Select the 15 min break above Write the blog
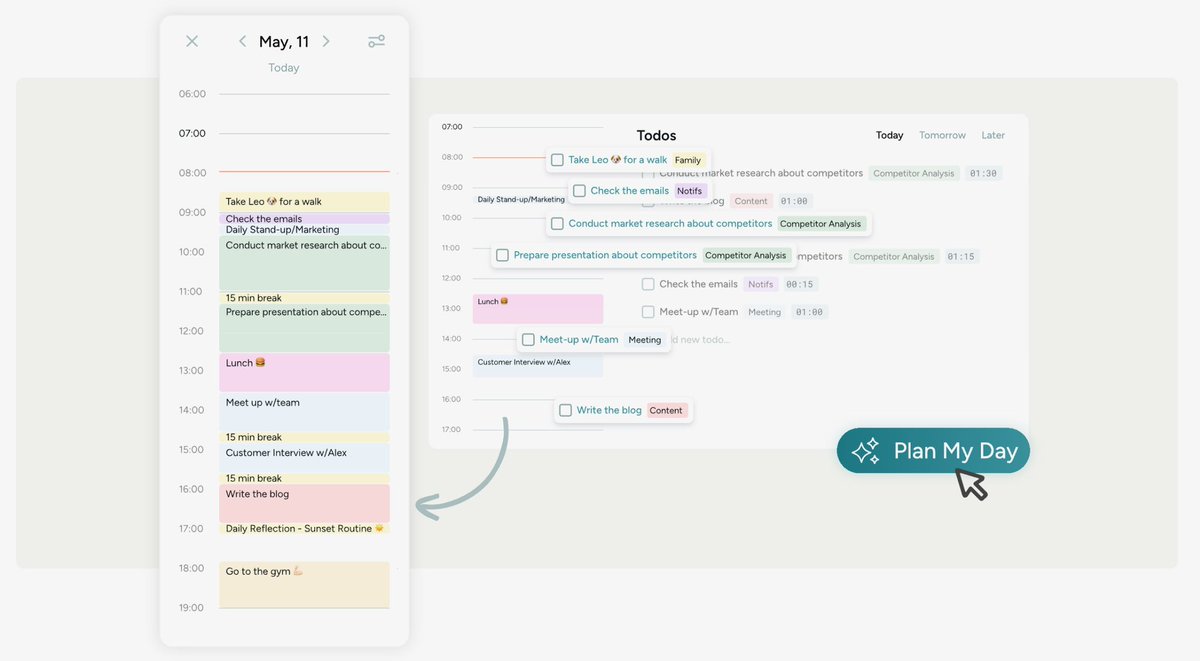This screenshot has width=1200, height=661. (304, 478)
